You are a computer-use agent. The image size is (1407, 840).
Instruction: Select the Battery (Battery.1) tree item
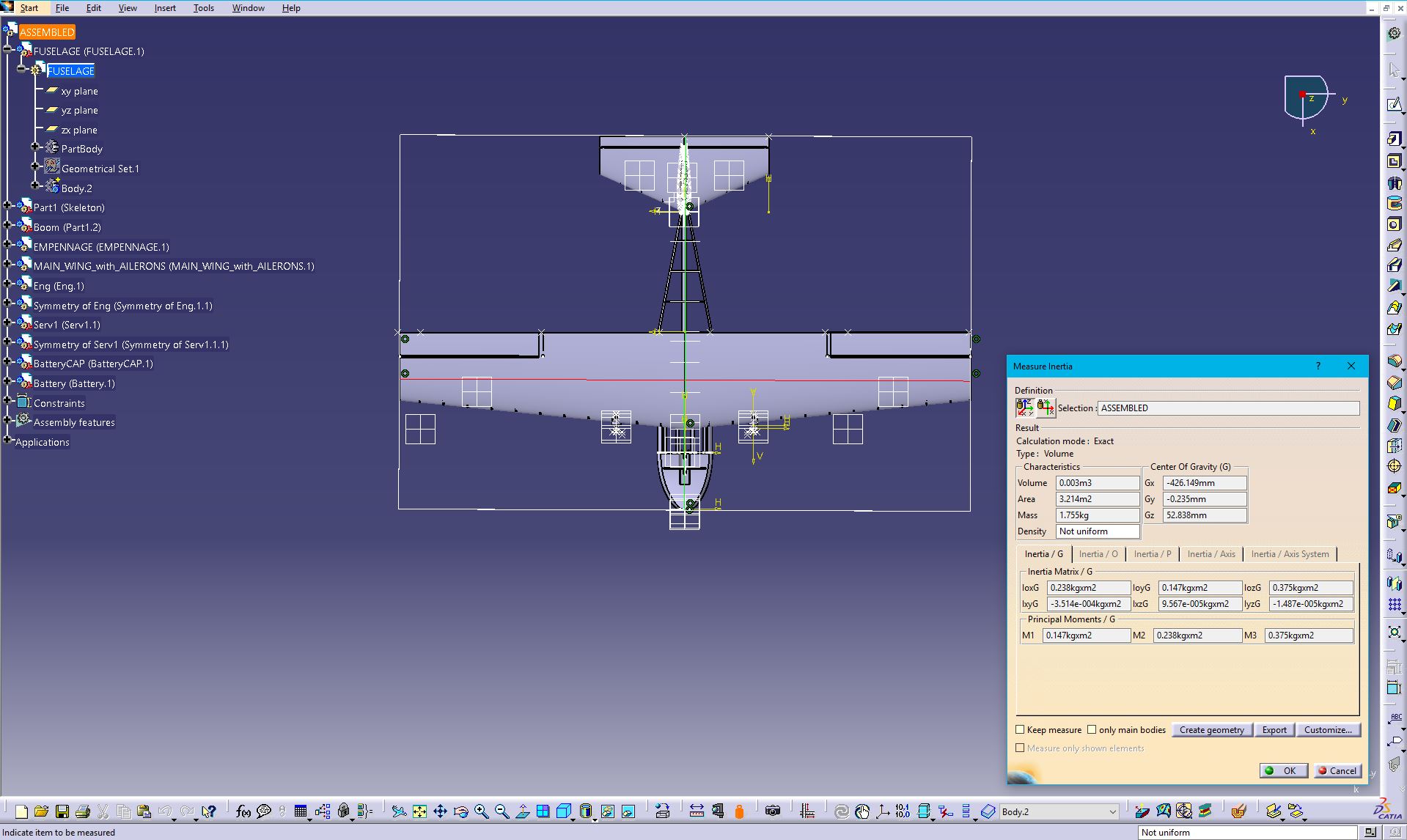[x=74, y=383]
